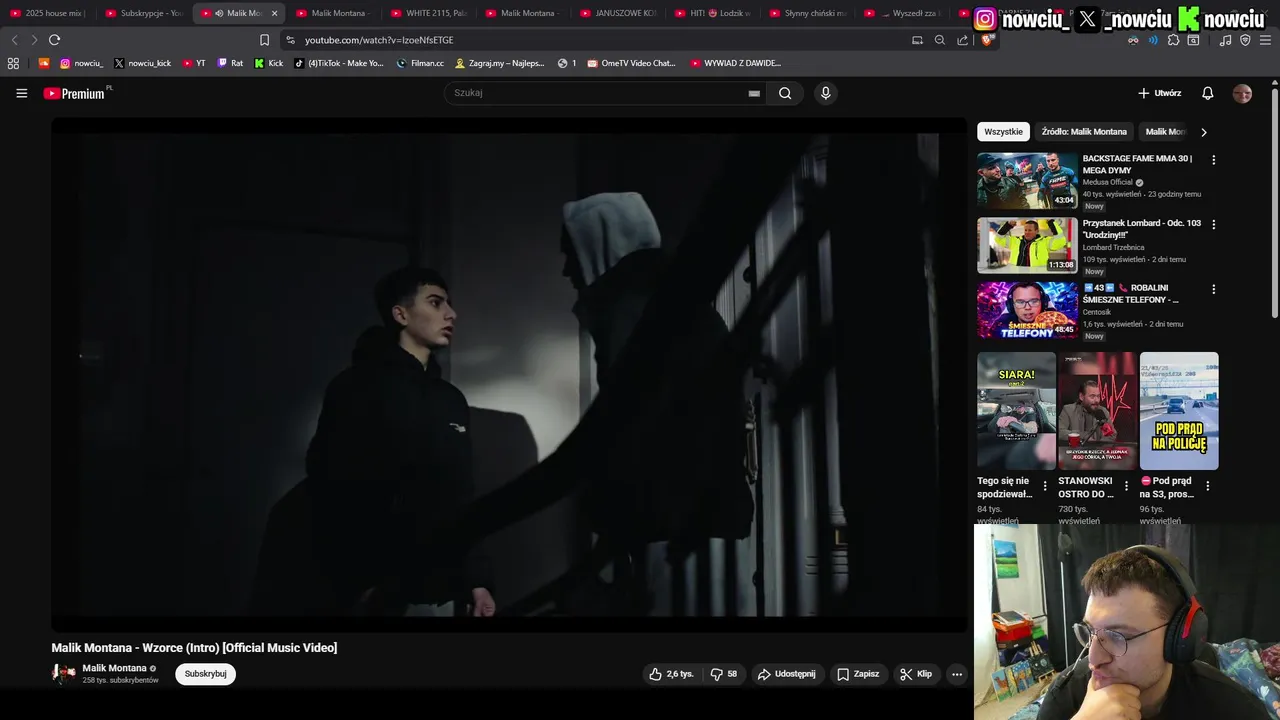
Task: Reload the page
Action: [x=54, y=40]
